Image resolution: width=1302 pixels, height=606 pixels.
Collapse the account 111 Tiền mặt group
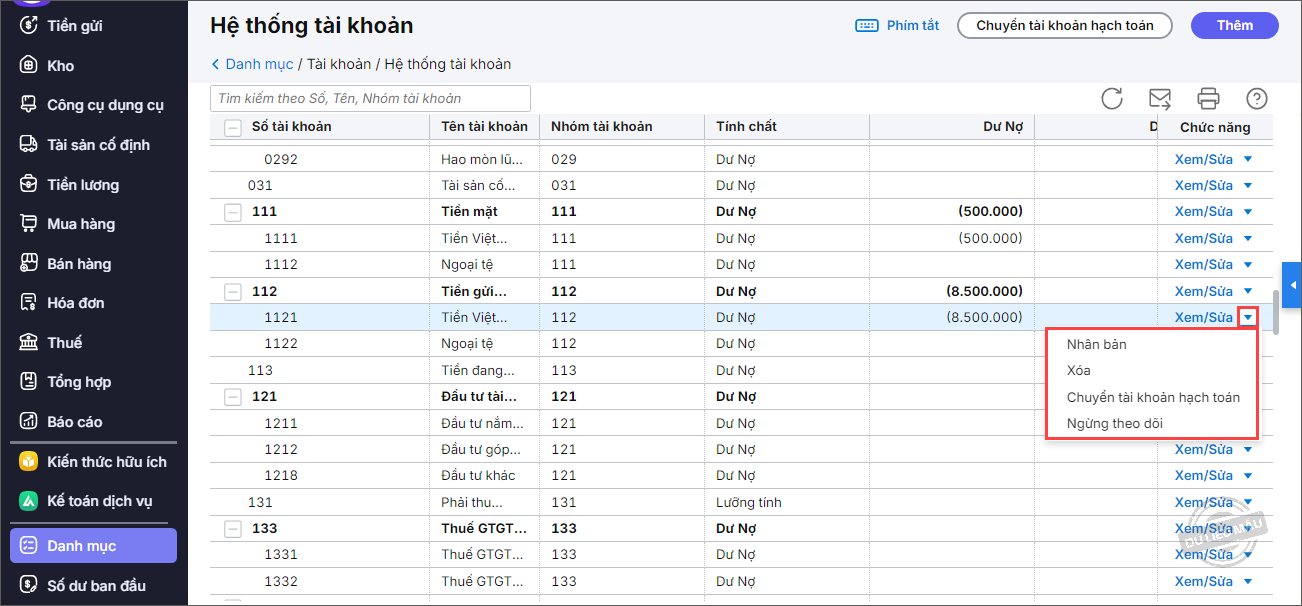tap(232, 212)
